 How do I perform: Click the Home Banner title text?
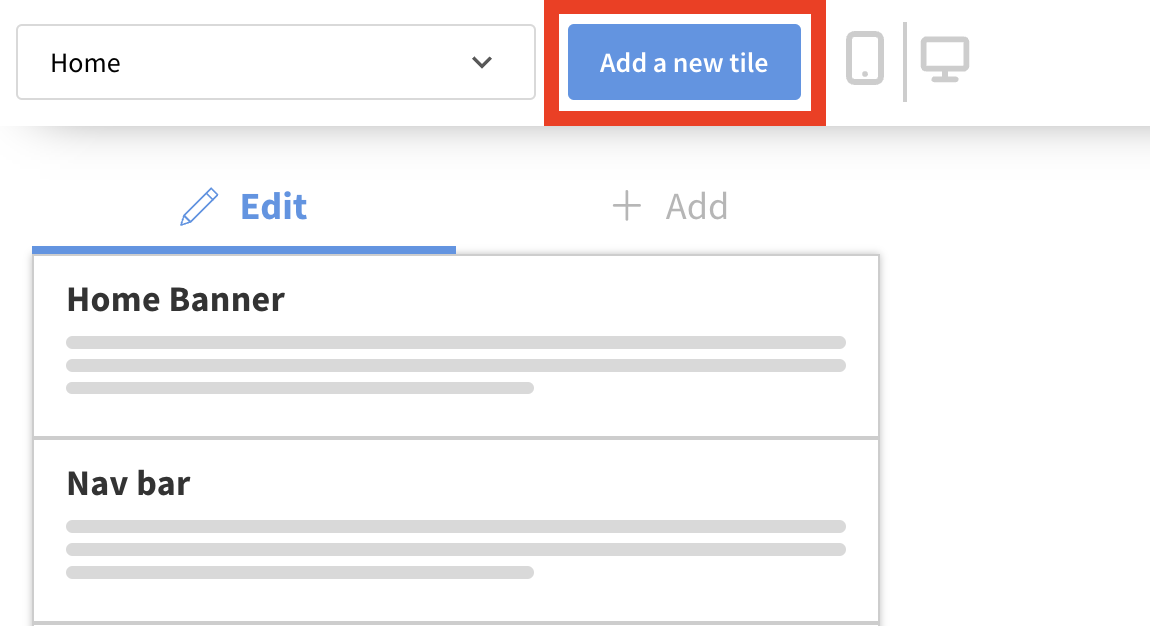coord(176,299)
